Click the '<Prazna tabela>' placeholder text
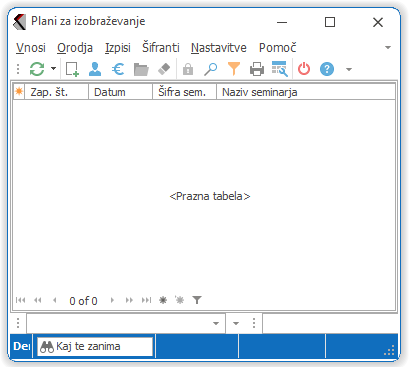Viewport: 412px width, 367px height. (x=210, y=196)
